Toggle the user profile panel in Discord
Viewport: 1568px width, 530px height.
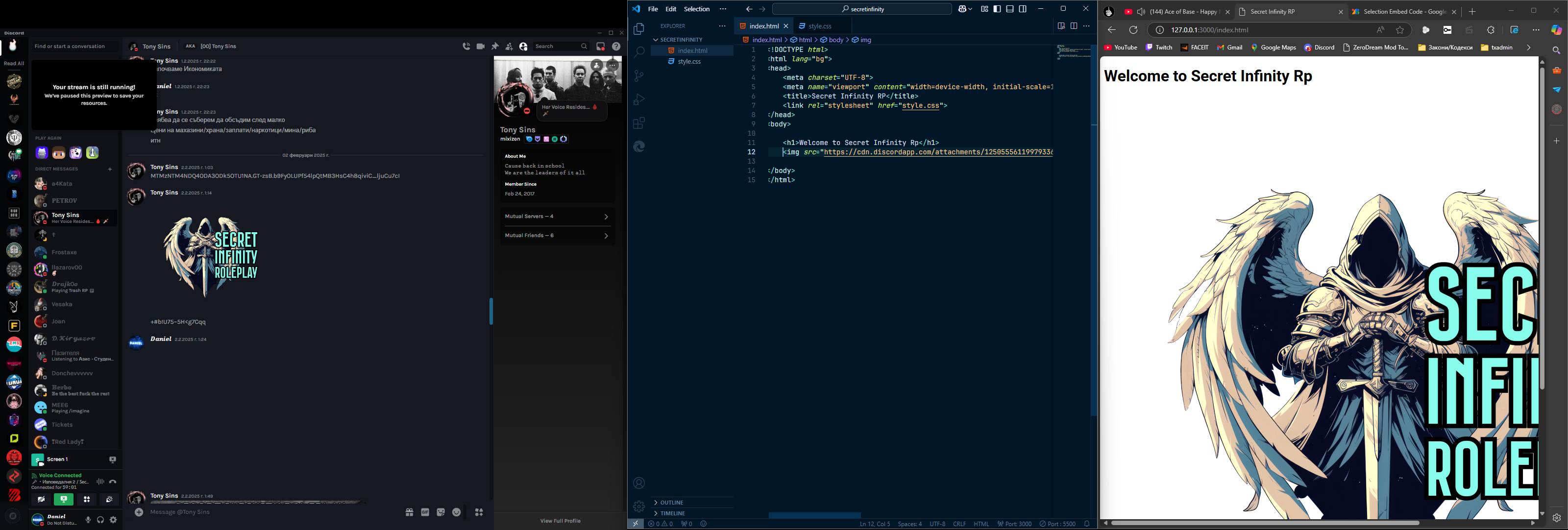523,46
